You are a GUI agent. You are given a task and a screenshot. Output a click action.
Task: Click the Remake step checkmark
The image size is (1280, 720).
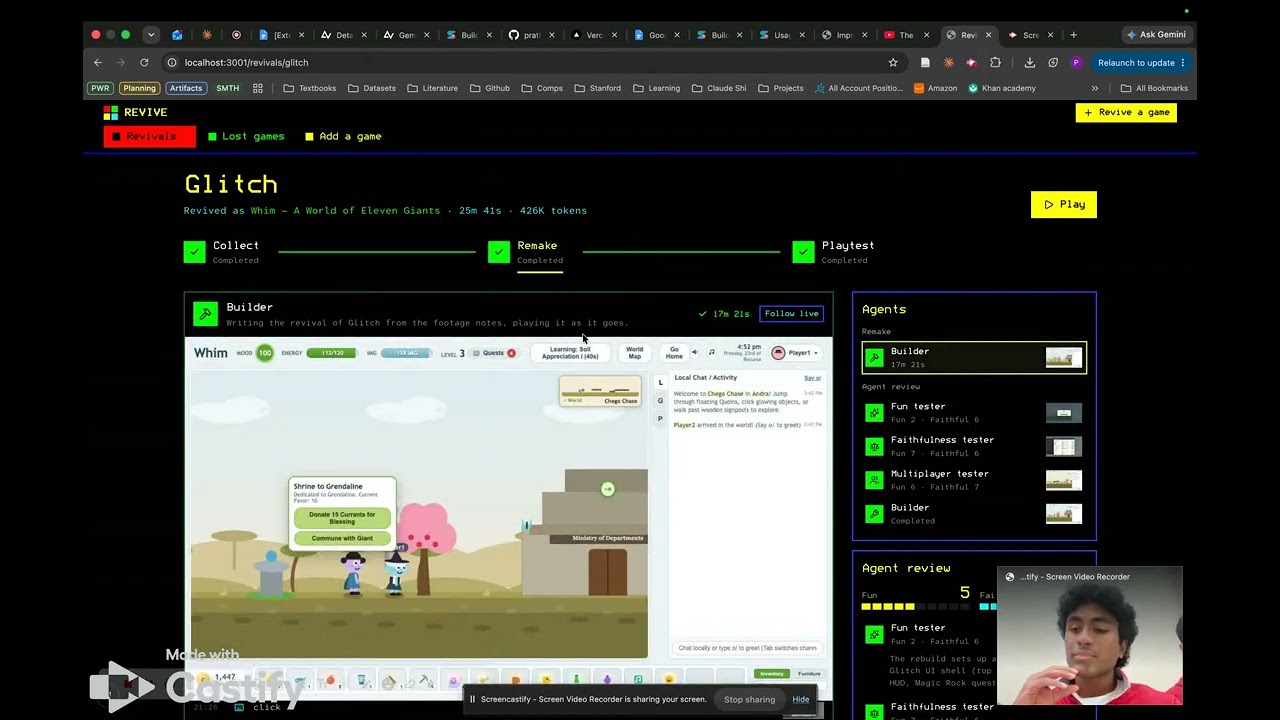point(499,252)
